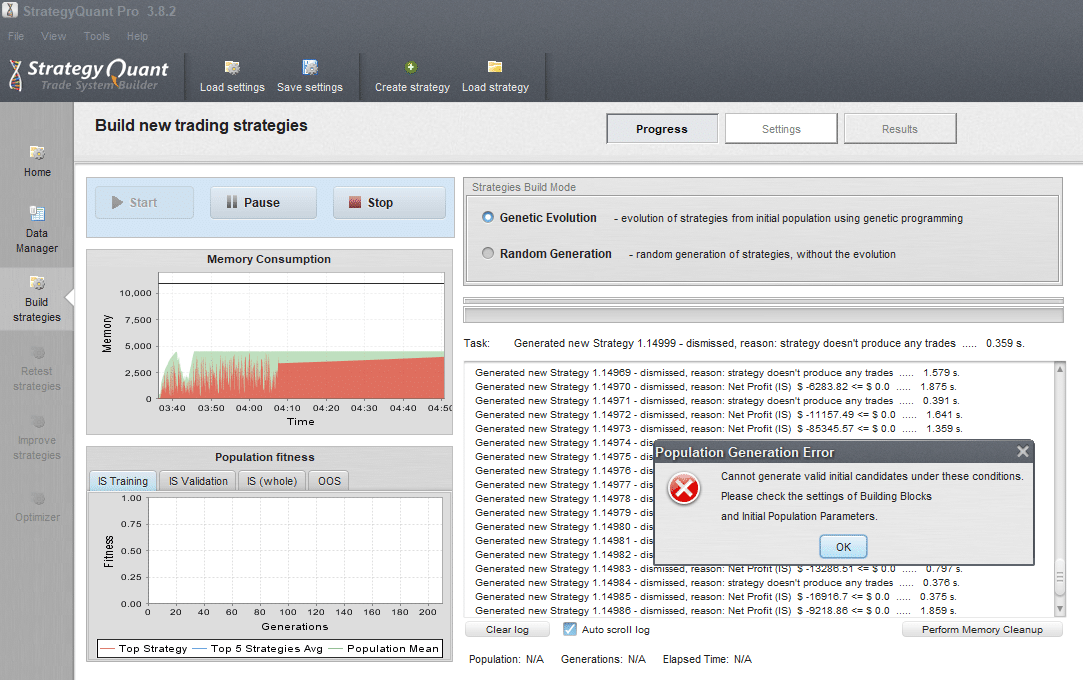Click the log scrollbar thumb

[x=1060, y=577]
